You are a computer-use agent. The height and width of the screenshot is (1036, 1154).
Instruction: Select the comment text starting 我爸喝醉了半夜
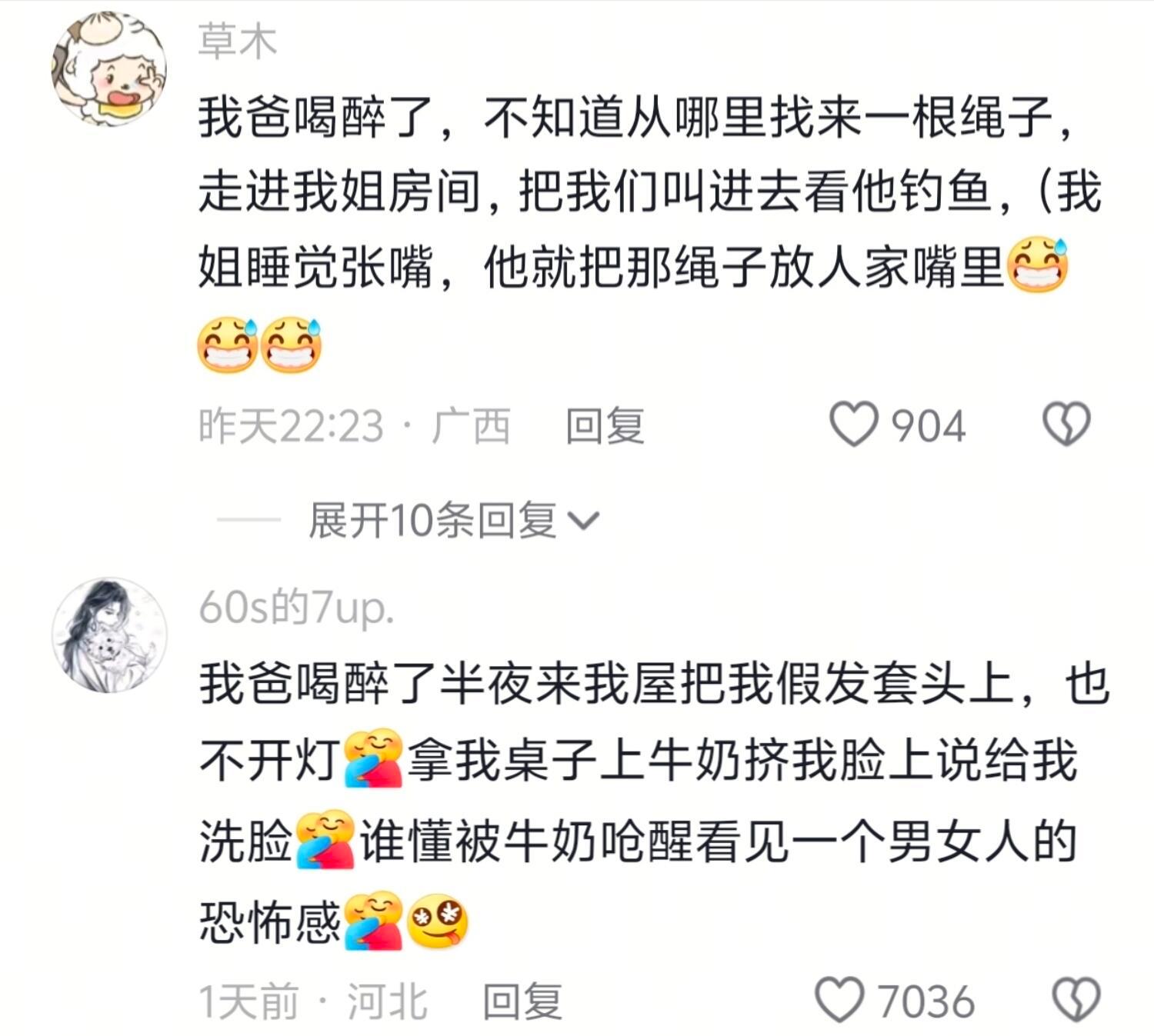pyautogui.click(x=654, y=801)
